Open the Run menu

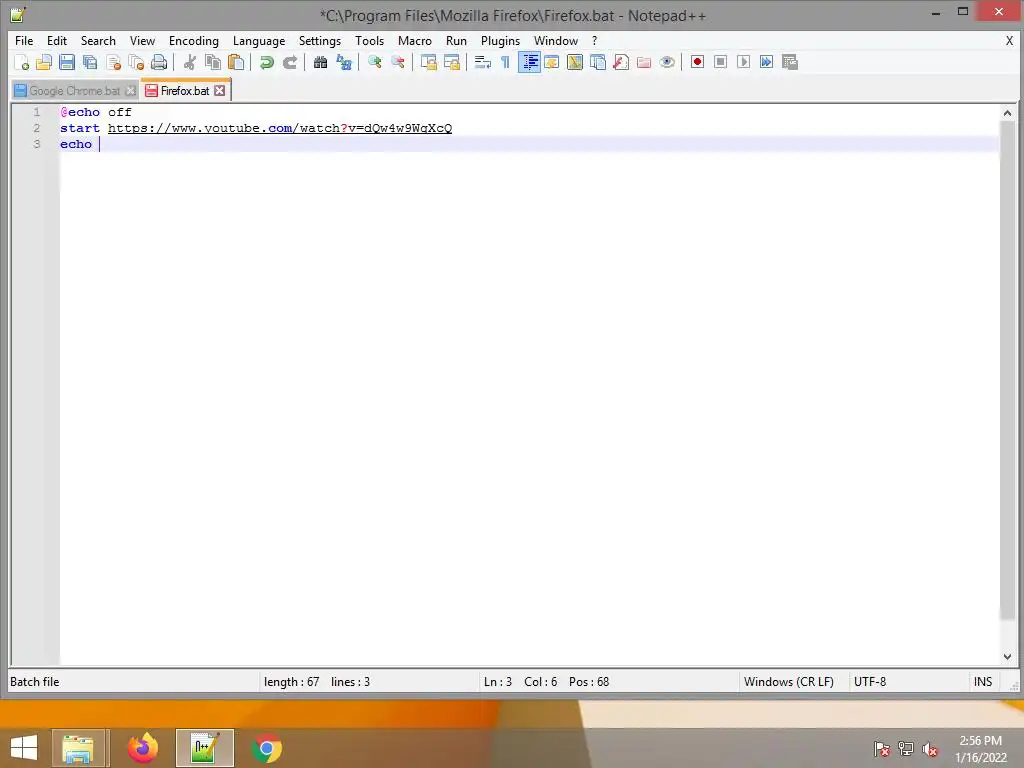click(456, 40)
